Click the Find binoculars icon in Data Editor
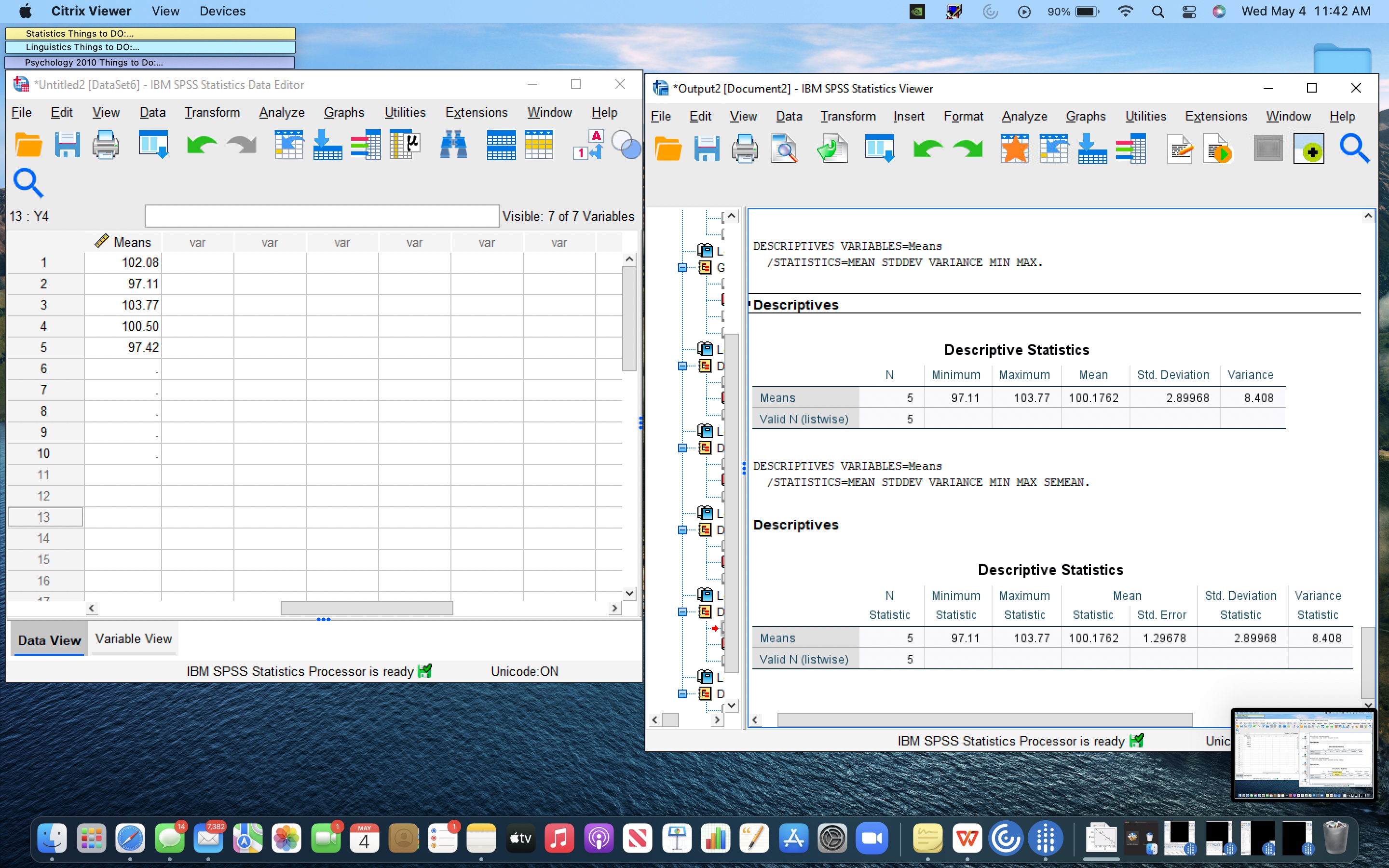The image size is (1389, 868). pos(453,145)
